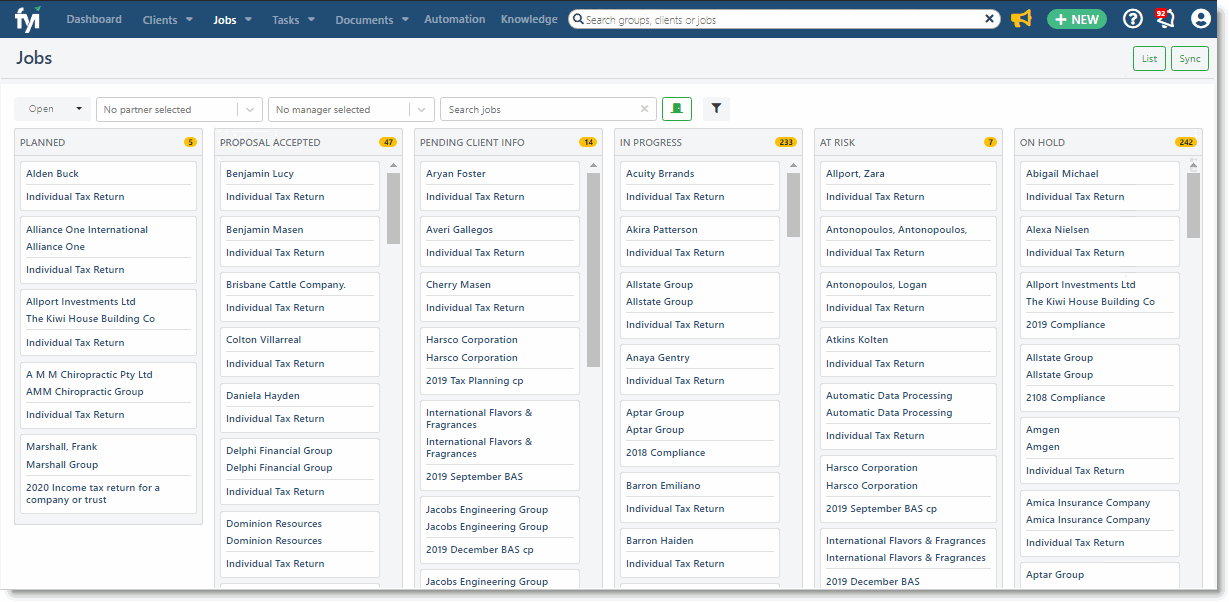Click the FYI logo icon
The width and height of the screenshot is (1229, 602).
pos(28,19)
